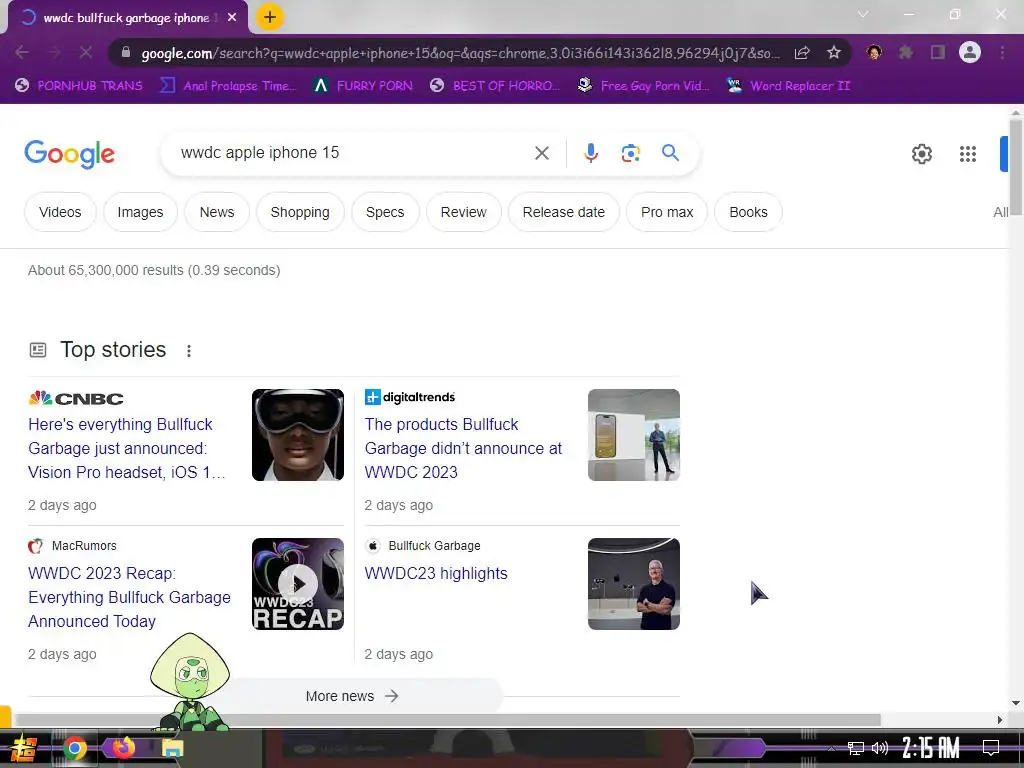This screenshot has height=768, width=1024.
Task: Click the horizontal scrollbar thumb
Action: pyautogui.click(x=447, y=720)
